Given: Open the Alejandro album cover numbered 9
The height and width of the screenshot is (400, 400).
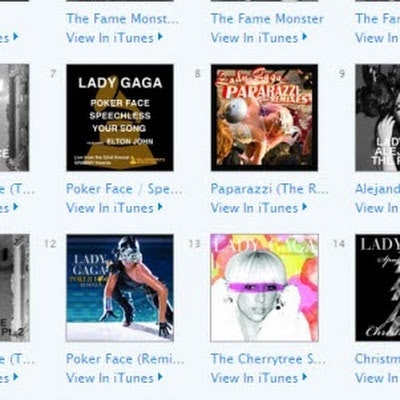Looking at the screenshot, I should coord(378,118).
